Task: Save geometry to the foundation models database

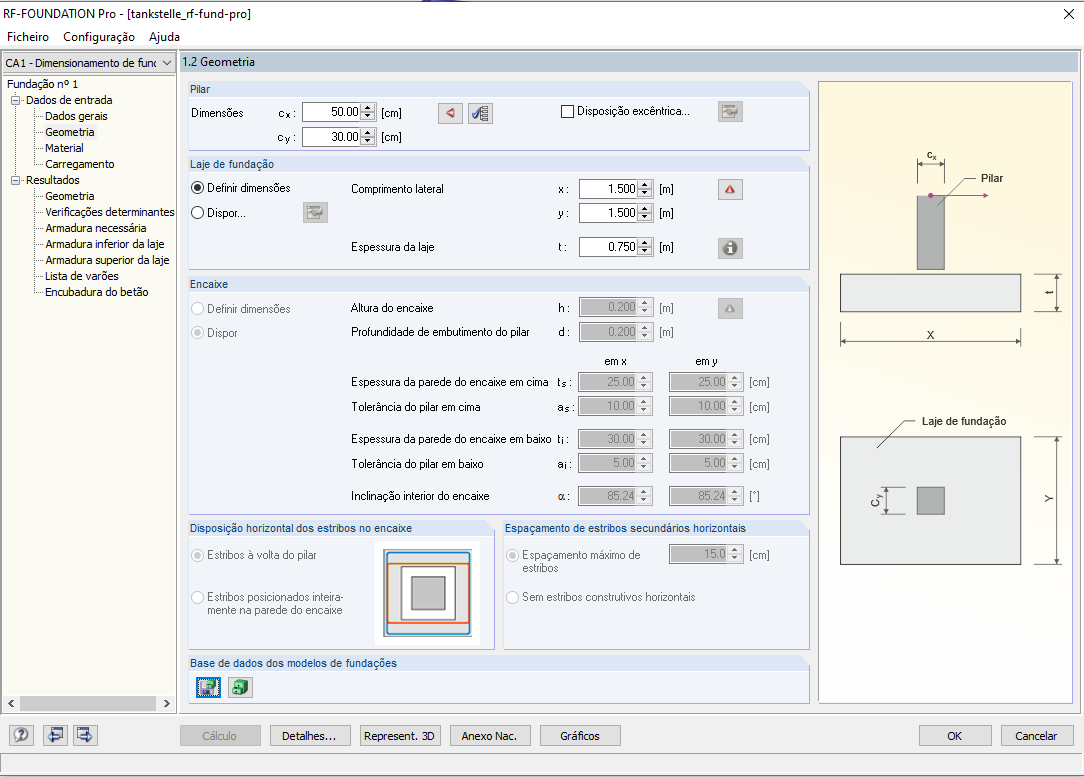Action: (207, 687)
